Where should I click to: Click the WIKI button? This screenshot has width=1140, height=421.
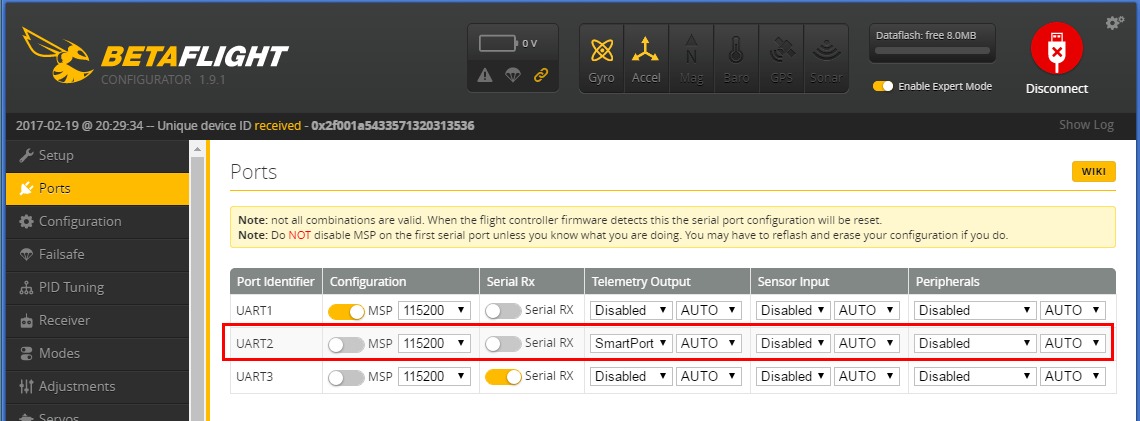pos(1093,172)
